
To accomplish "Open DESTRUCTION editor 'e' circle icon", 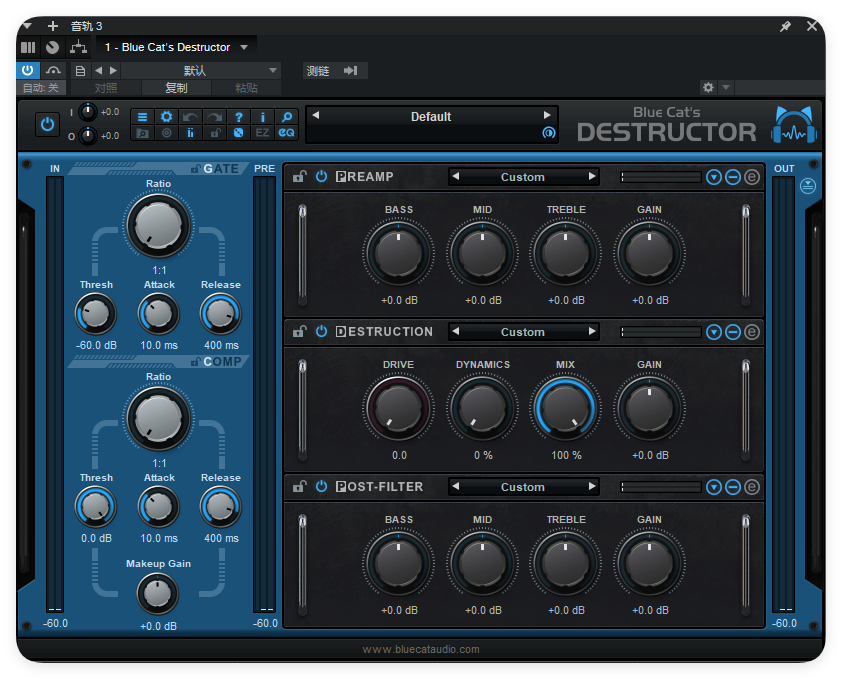I will [752, 332].
